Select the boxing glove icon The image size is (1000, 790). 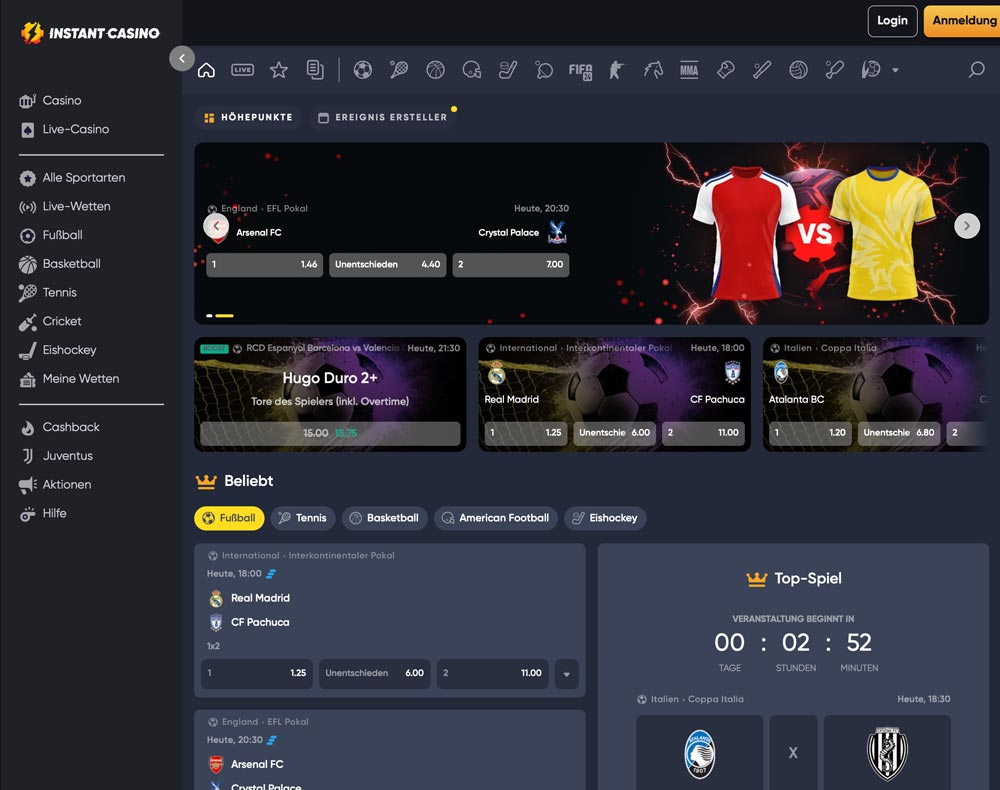point(726,69)
